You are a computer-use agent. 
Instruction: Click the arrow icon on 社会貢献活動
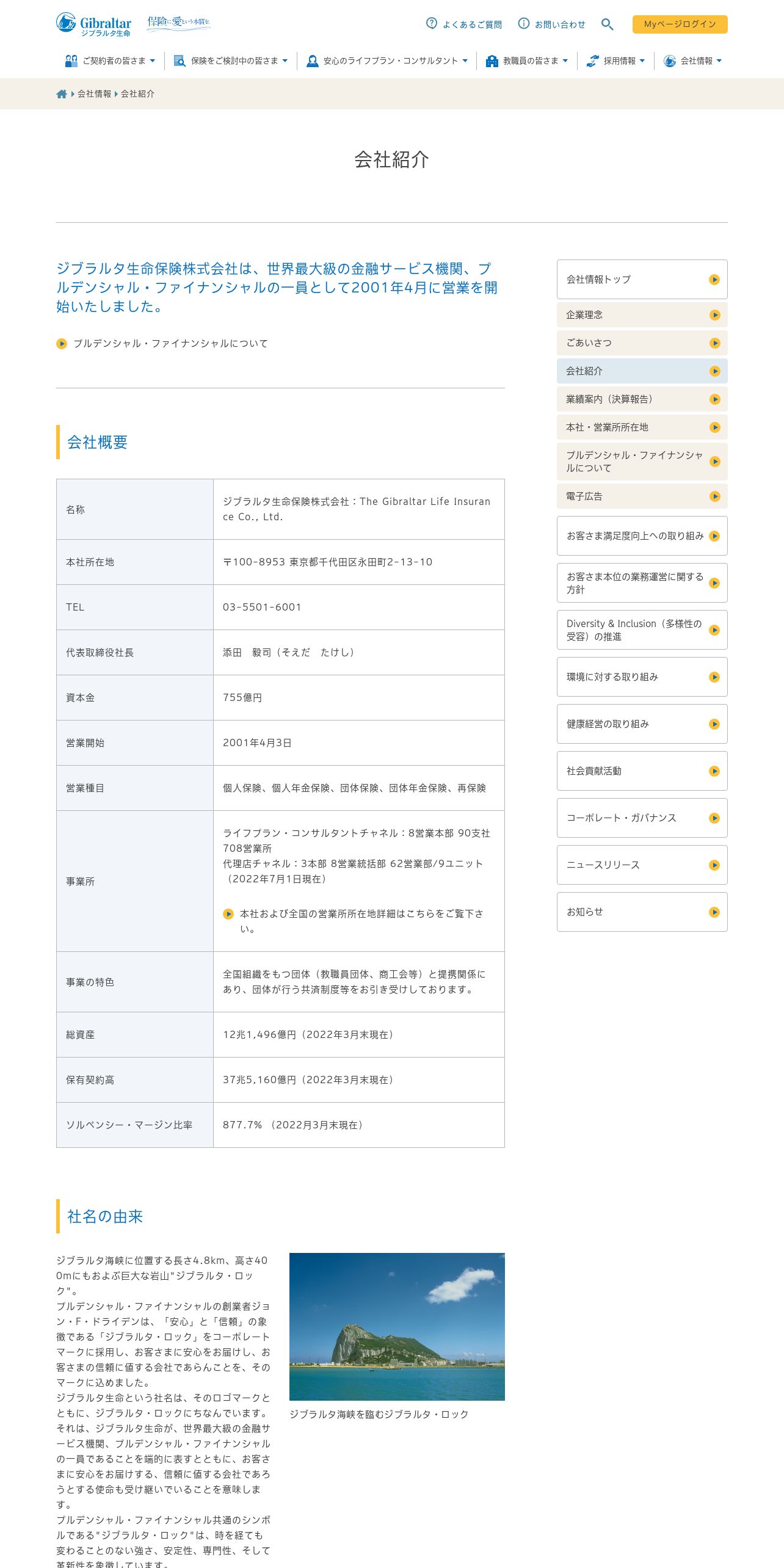tap(714, 771)
